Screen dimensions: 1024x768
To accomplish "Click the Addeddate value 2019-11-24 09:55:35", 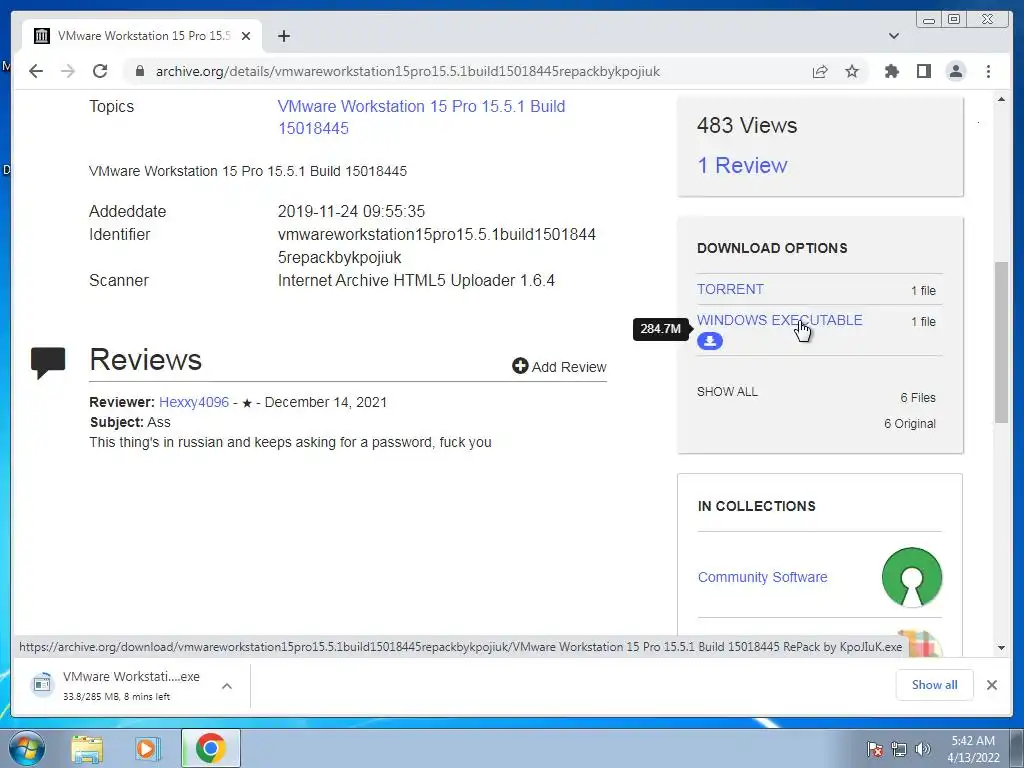I will click(351, 212).
